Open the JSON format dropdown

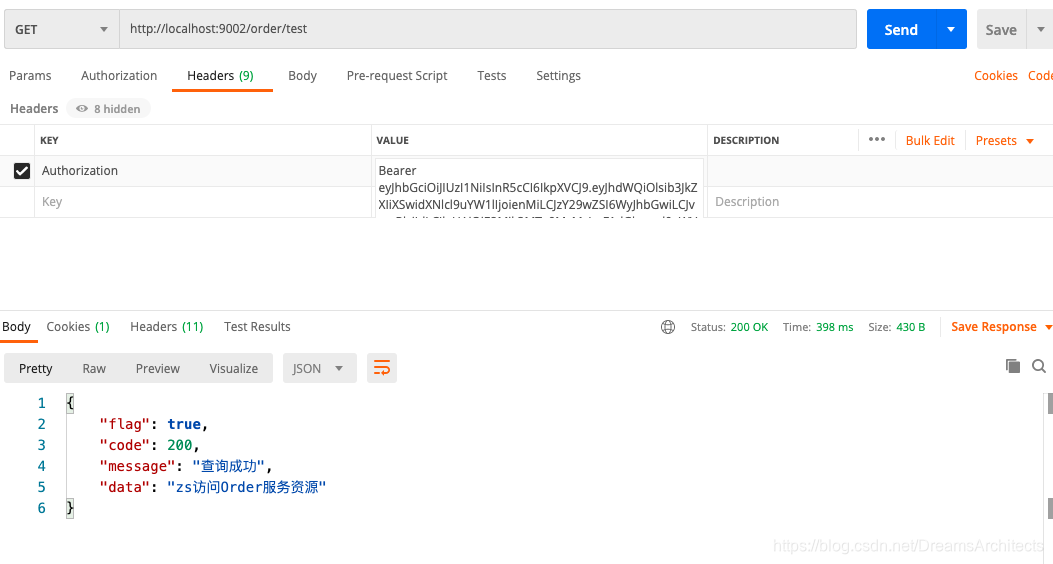coord(319,369)
